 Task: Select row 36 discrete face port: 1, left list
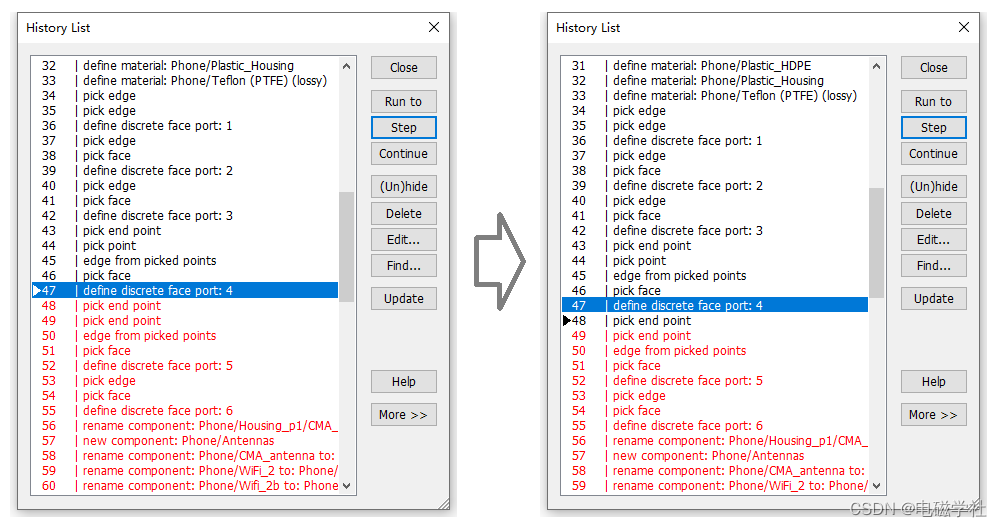[x=185, y=126]
